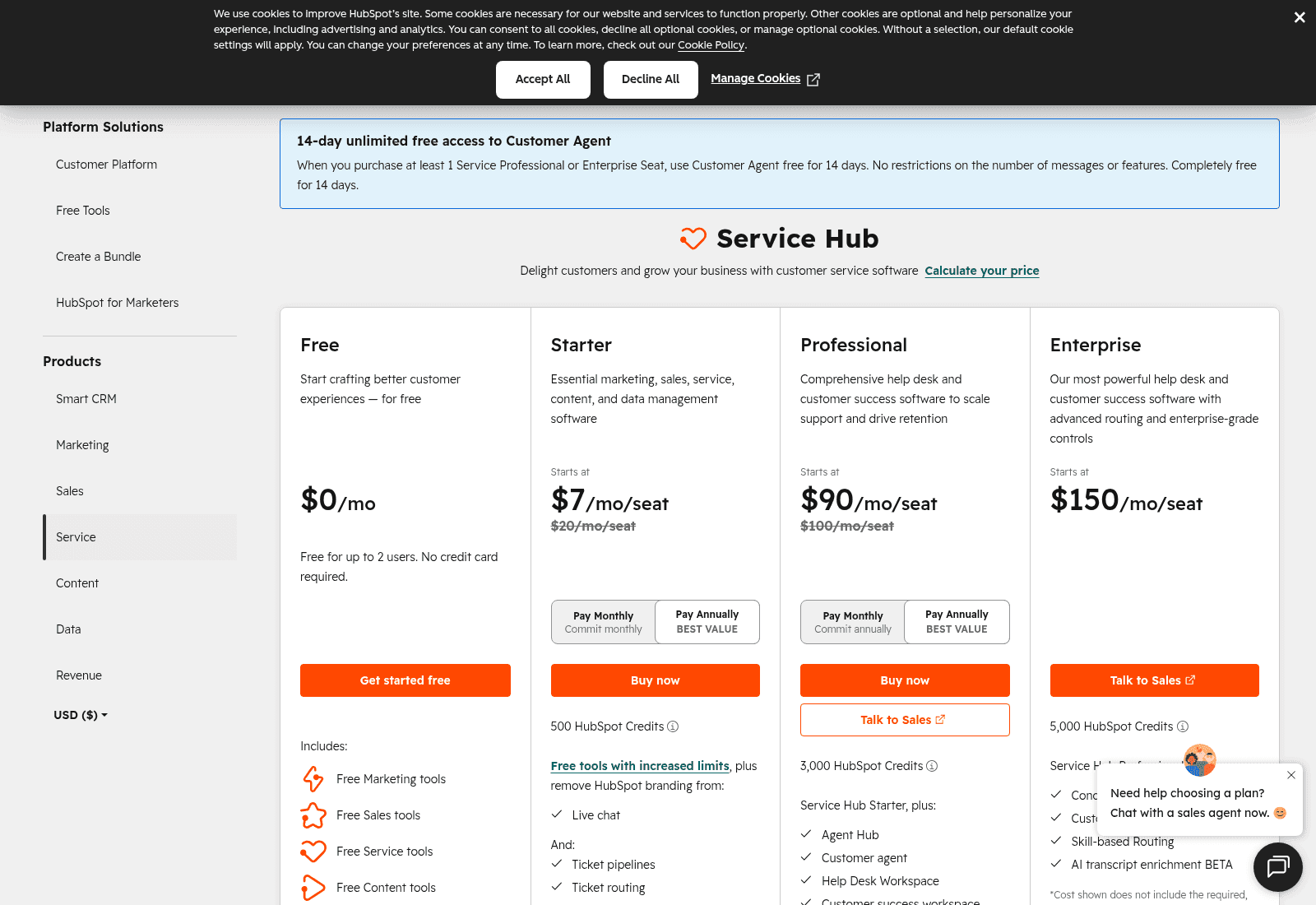Click the Calculate your price link
The height and width of the screenshot is (905, 1316).
[x=982, y=271]
